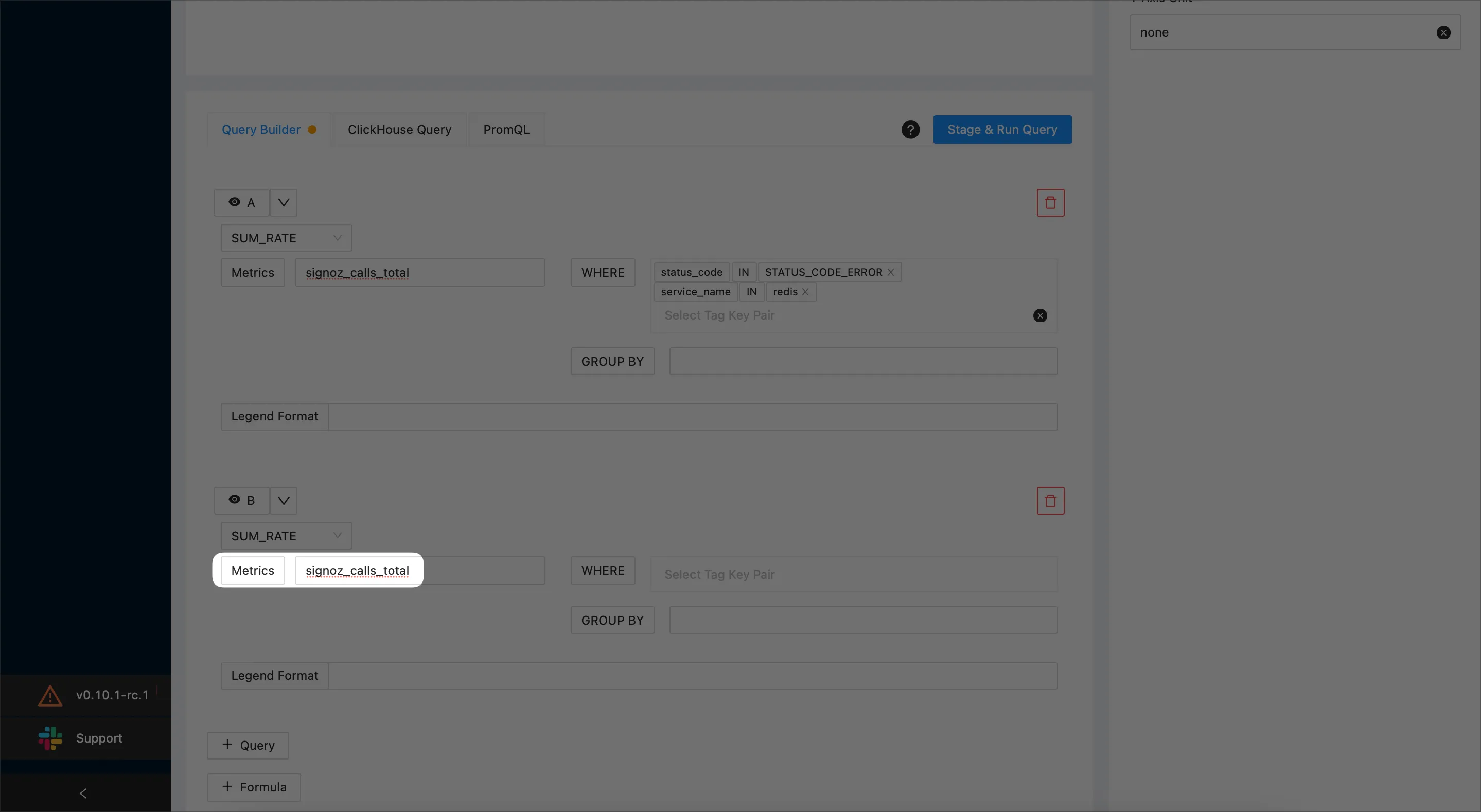Add a new Formula
This screenshot has width=1481, height=812.
coord(254,787)
